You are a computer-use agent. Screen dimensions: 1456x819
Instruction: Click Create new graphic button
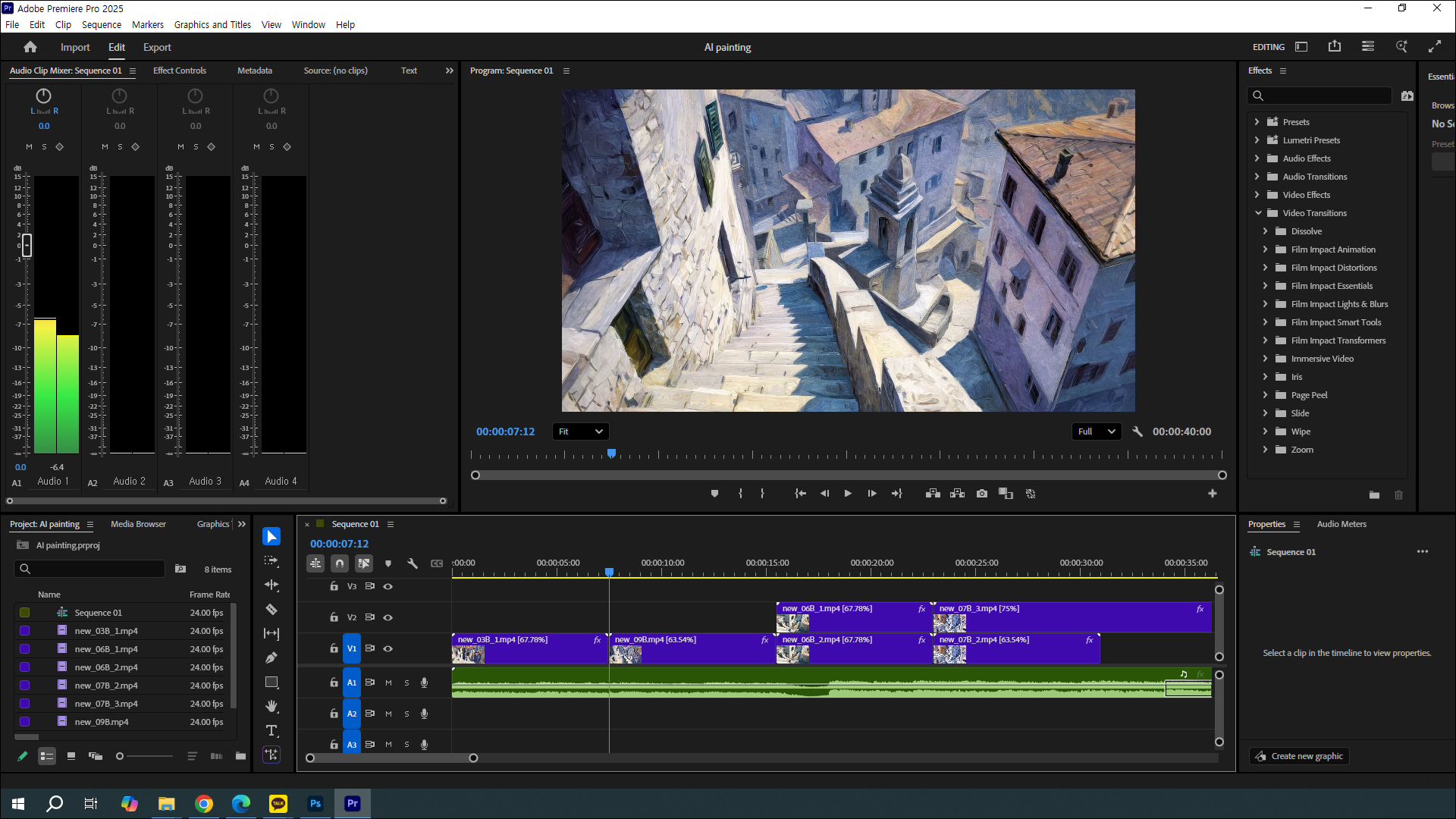1299,756
